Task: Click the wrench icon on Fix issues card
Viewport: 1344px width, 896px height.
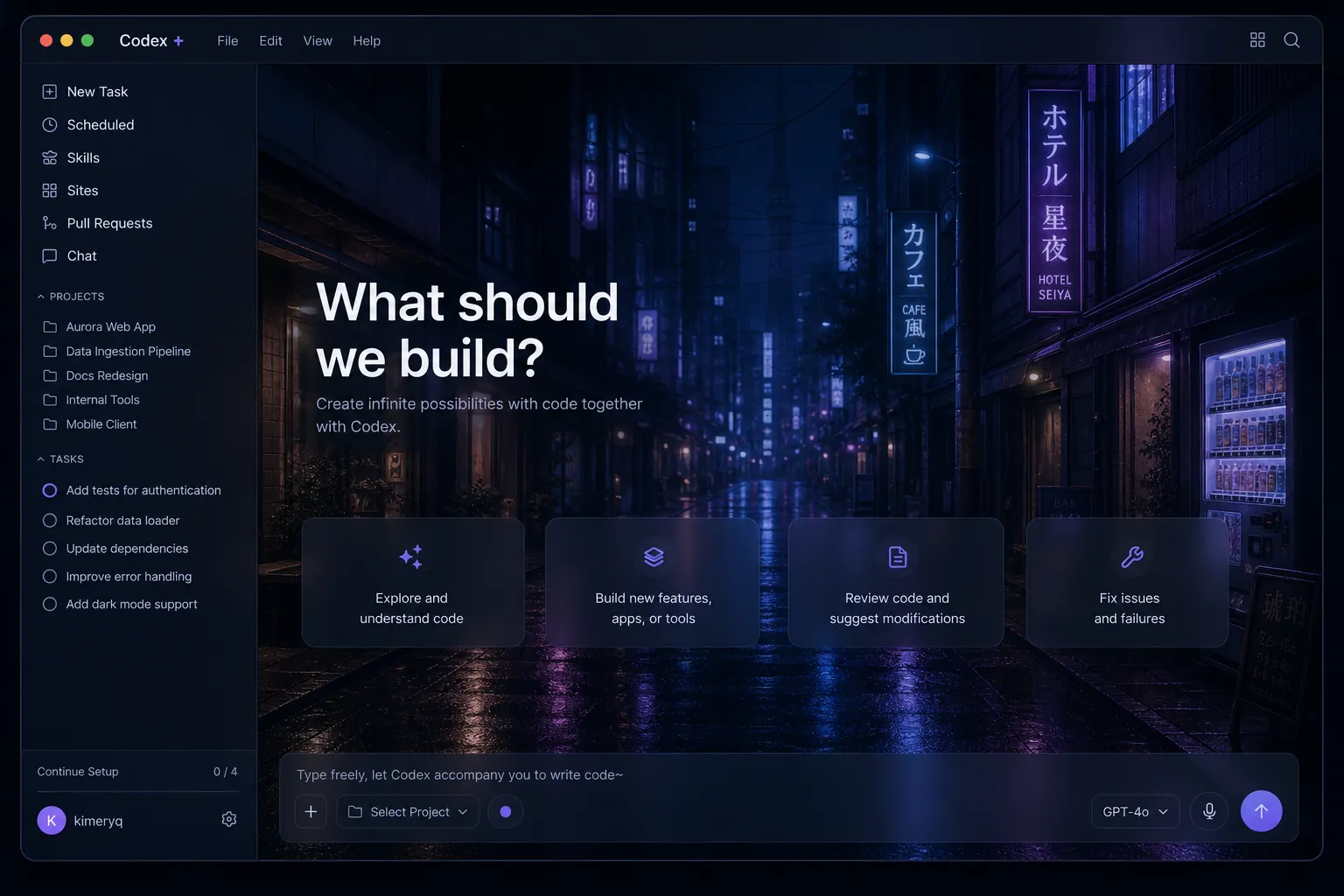Action: click(x=1132, y=557)
